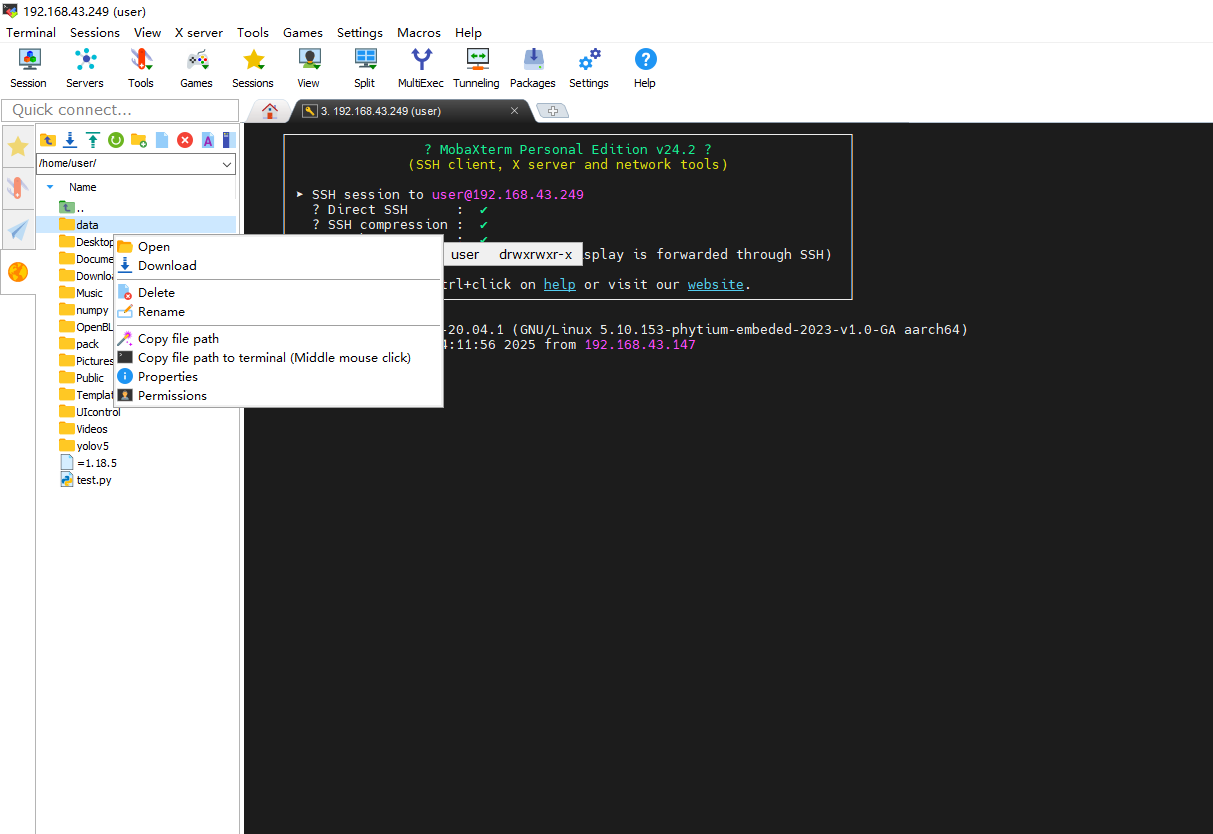Open the Games menu in menu bar
The width and height of the screenshot is (1213, 834).
(x=303, y=32)
